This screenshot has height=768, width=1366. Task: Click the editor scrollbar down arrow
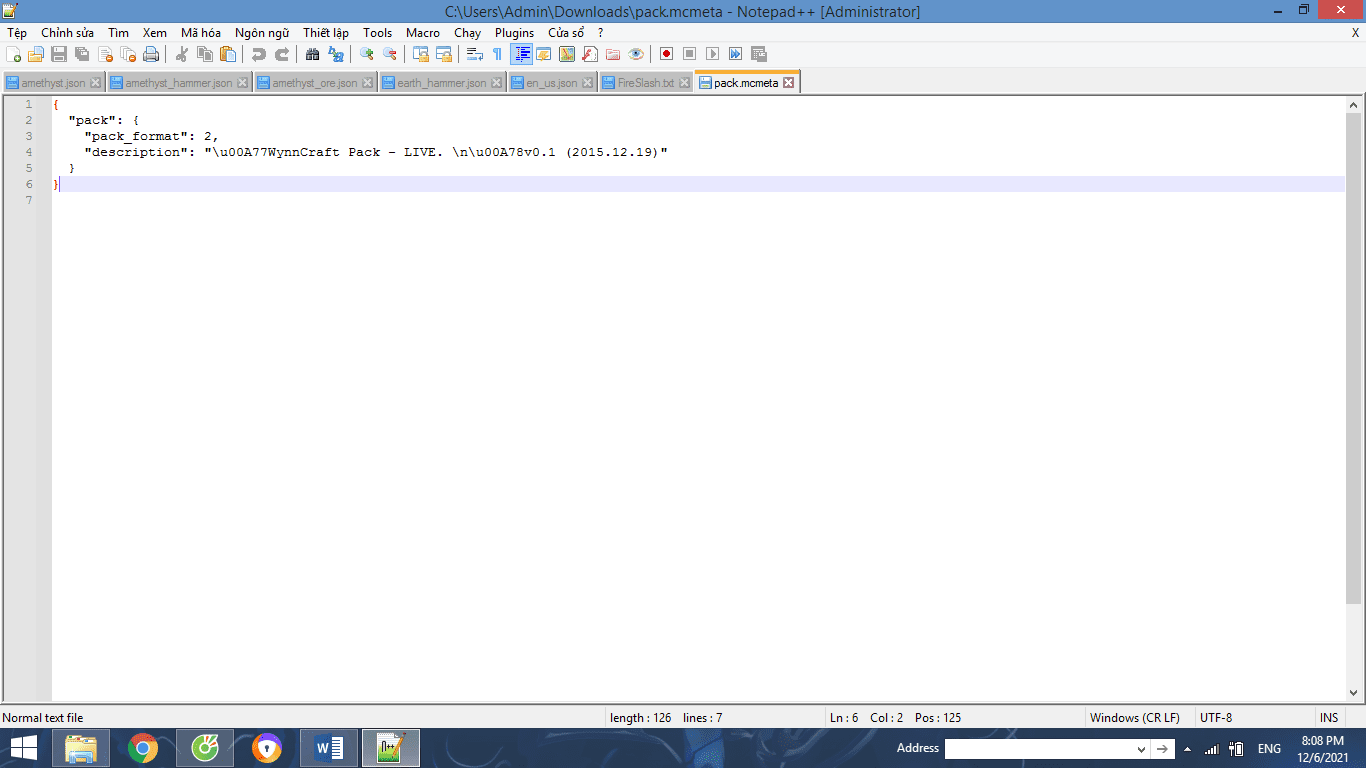pos(1354,693)
